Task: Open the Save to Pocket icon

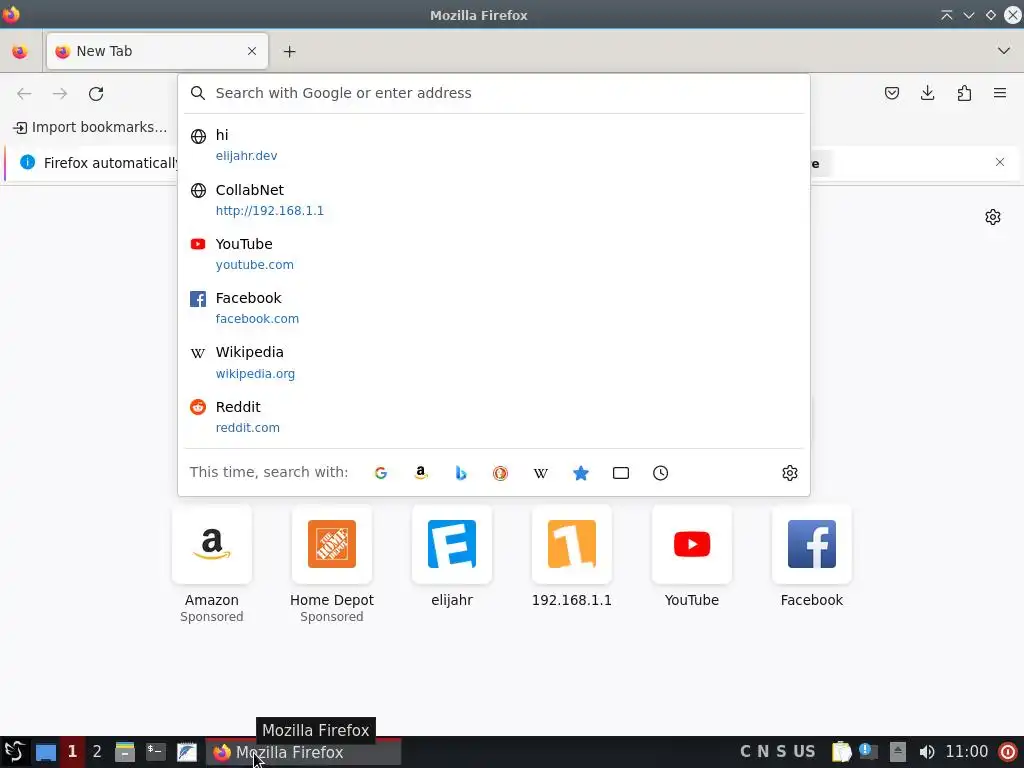Action: coord(891,93)
